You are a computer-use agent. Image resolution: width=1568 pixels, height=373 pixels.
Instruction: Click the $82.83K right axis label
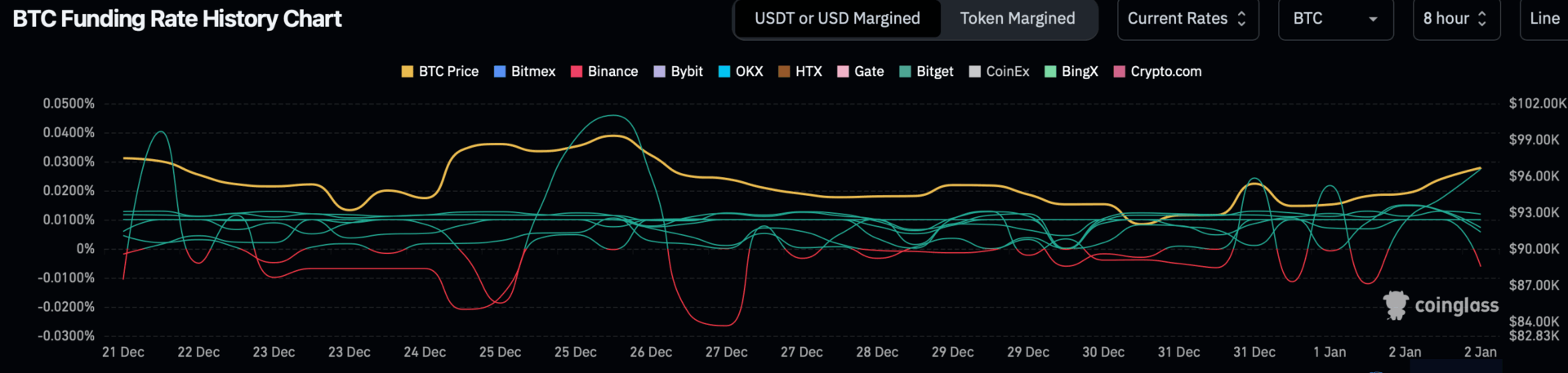[x=1535, y=335]
